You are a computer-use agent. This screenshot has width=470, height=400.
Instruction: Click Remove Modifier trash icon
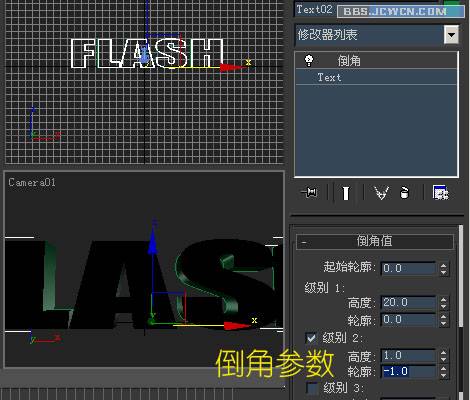click(x=404, y=193)
